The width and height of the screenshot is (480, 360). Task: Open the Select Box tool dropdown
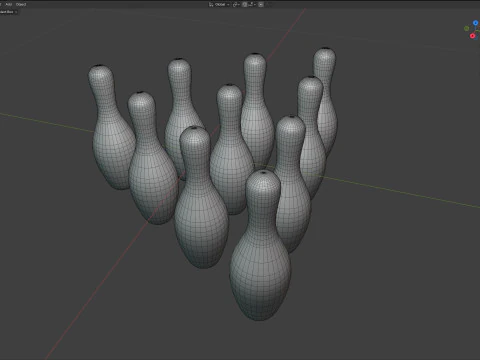pos(8,12)
